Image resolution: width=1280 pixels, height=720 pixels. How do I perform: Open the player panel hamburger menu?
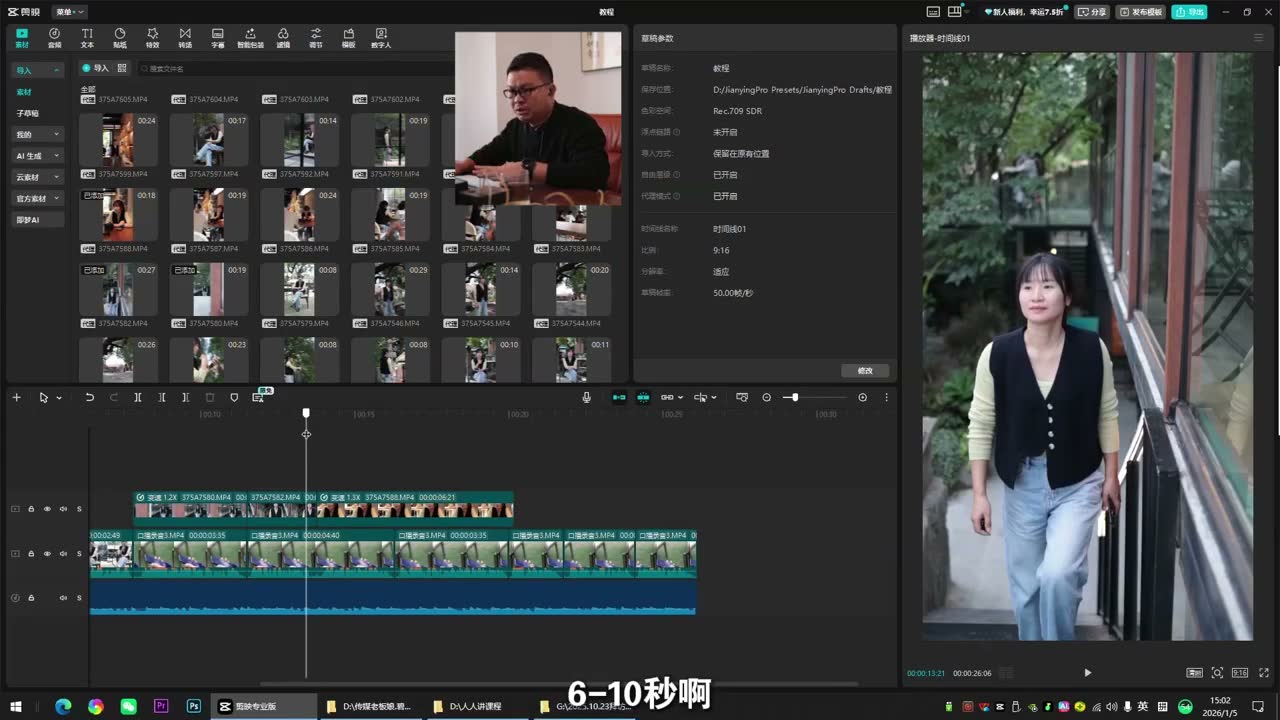point(1259,38)
